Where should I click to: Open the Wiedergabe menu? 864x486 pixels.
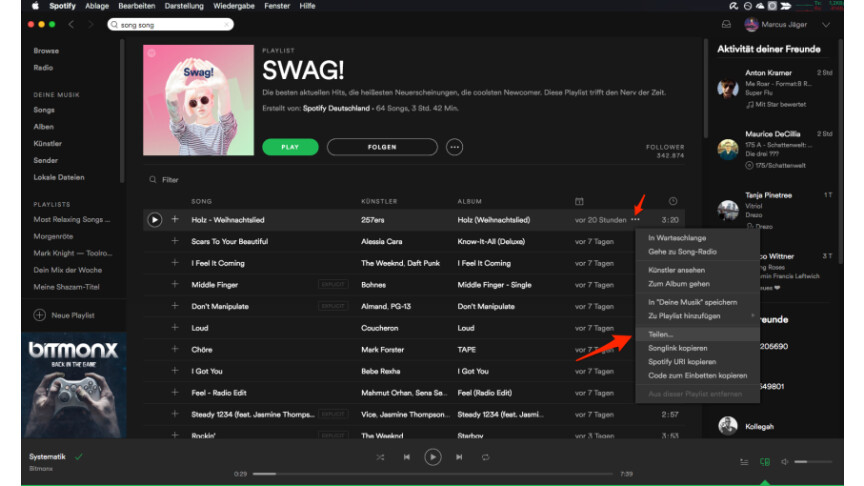tap(234, 6)
